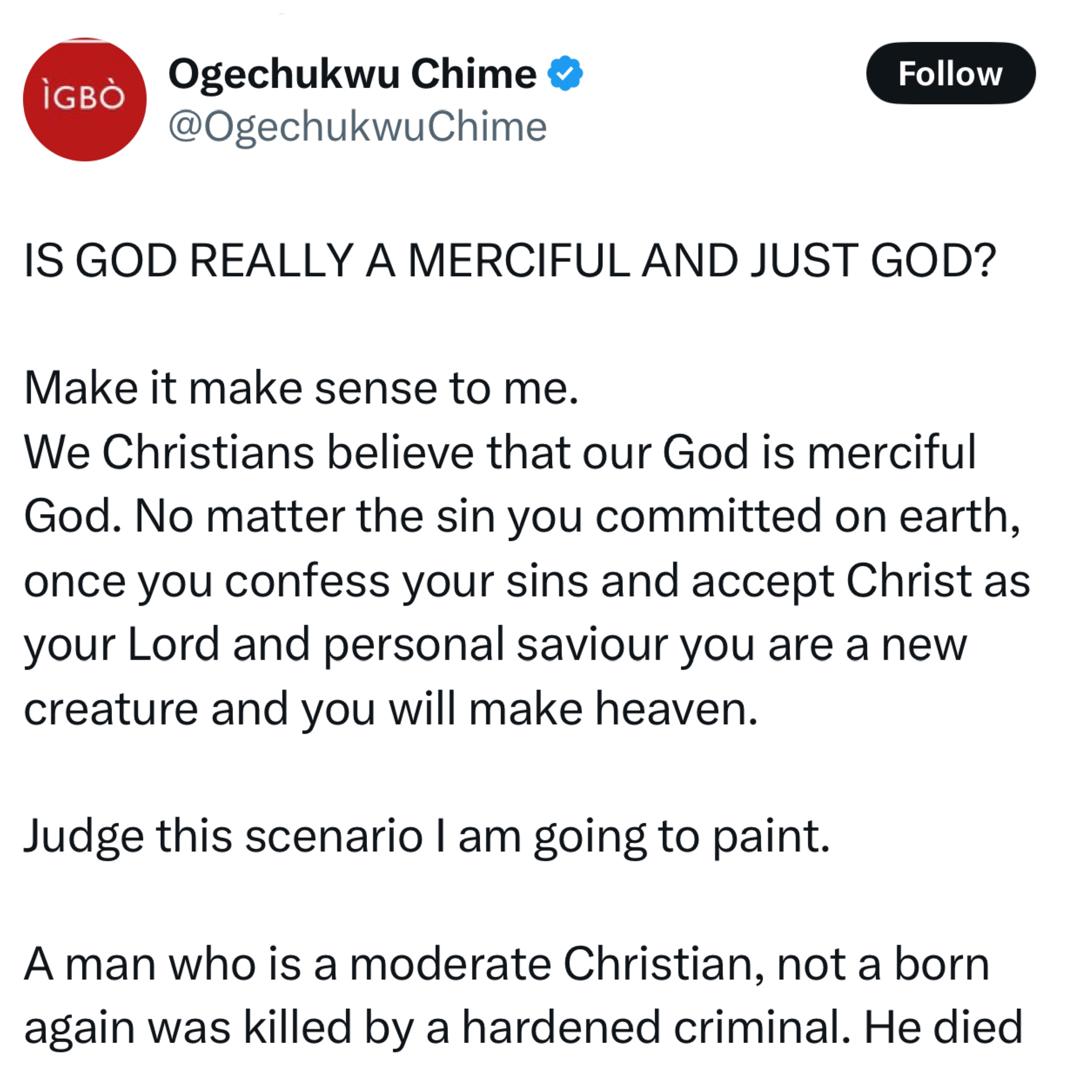Visit the @OgechukwuChime handle link
This screenshot has height=1080, width=1080.
pyautogui.click(x=357, y=127)
